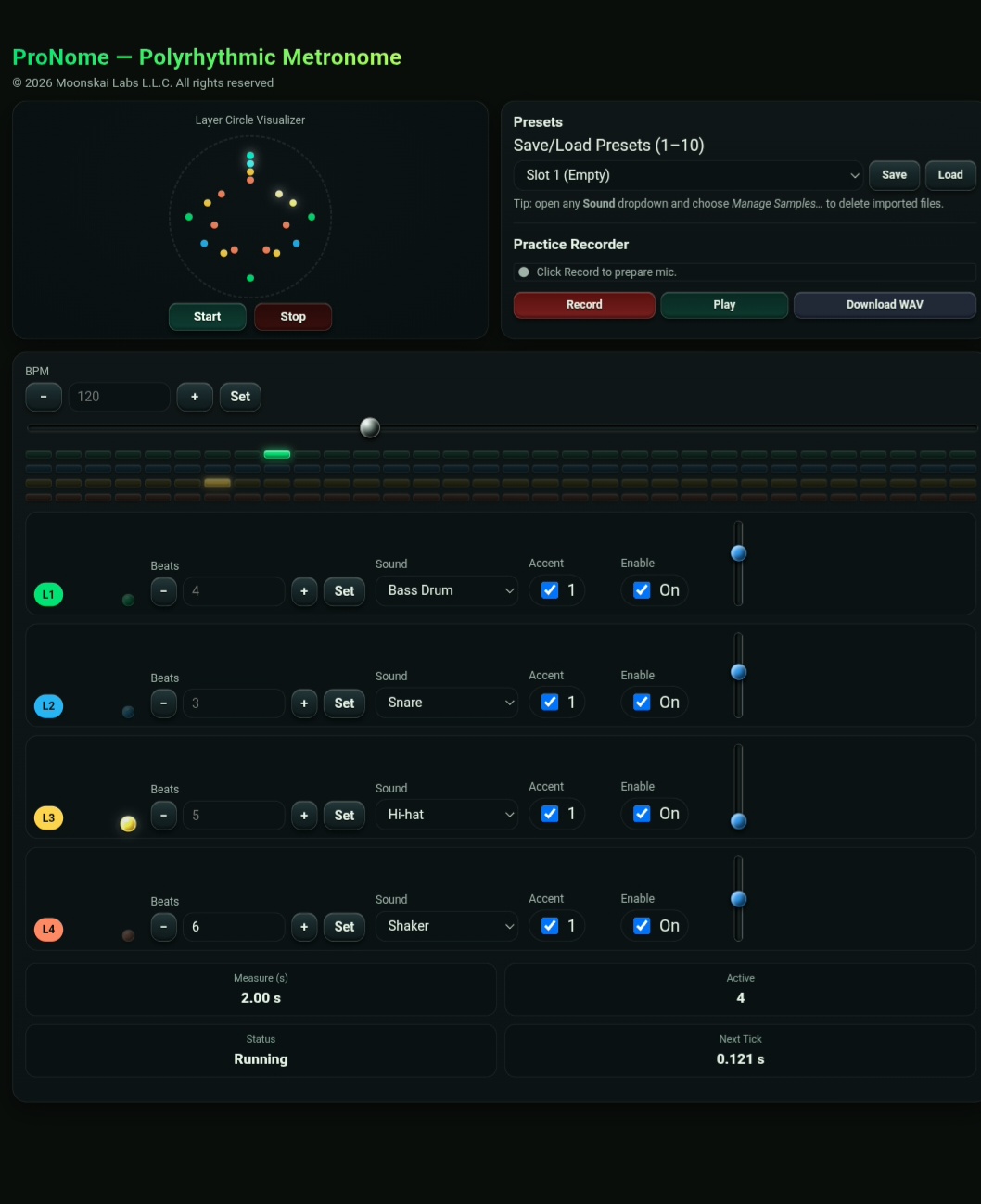Toggle L3 accent checkbox

click(x=550, y=814)
